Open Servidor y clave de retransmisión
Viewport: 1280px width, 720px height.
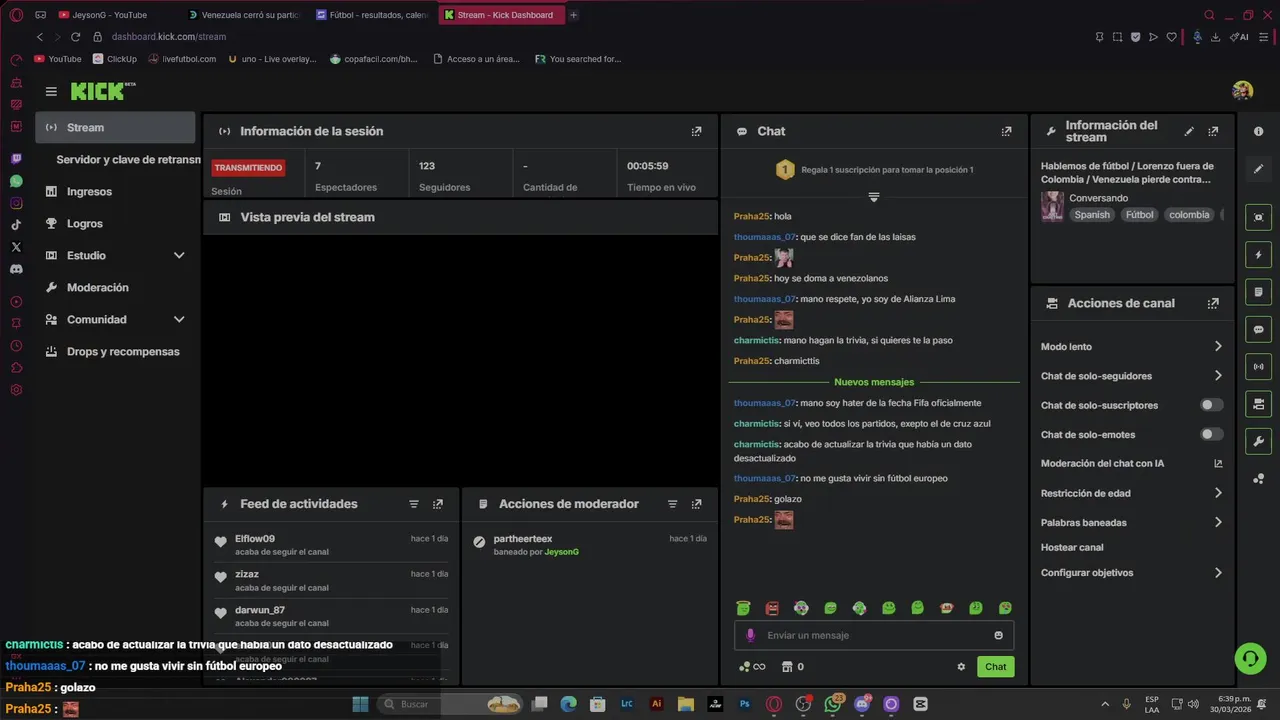click(128, 159)
